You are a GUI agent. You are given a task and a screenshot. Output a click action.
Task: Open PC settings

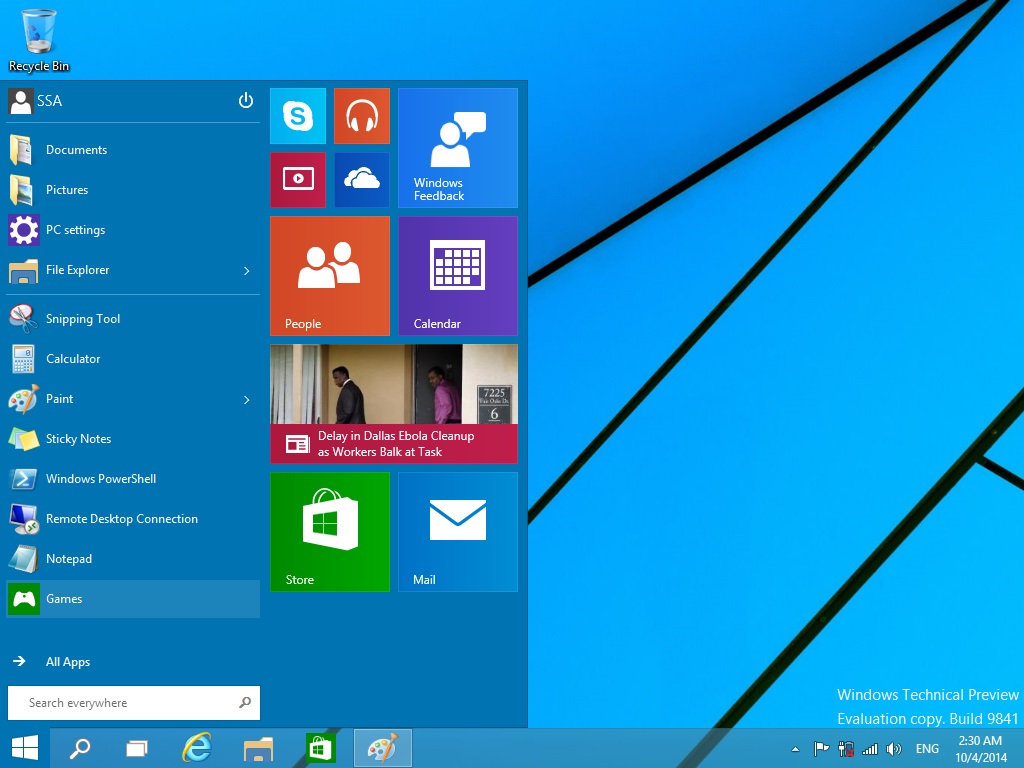coord(133,230)
